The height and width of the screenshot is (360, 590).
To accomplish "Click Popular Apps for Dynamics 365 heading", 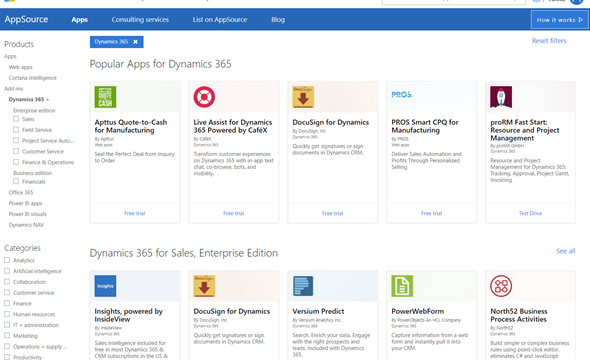I will (160, 64).
